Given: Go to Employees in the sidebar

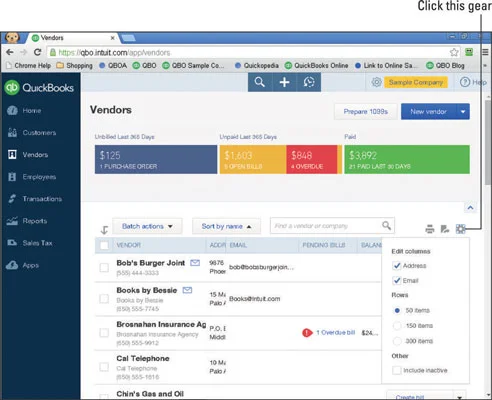Looking at the screenshot, I should 32,177.
